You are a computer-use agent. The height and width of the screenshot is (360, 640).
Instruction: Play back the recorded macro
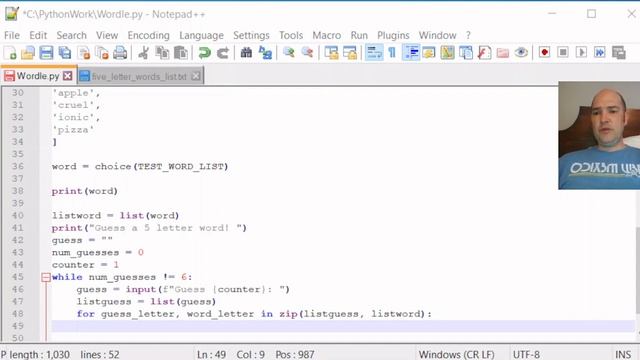click(x=581, y=53)
